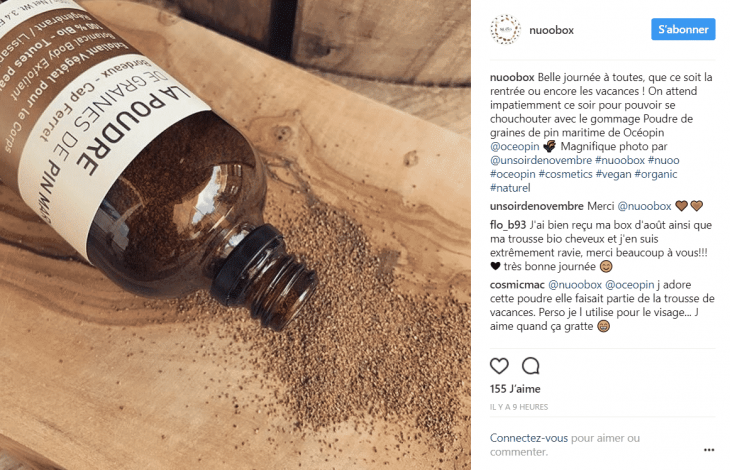Click the powder bottle post photo
This screenshot has height=470, width=730.
click(x=235, y=235)
